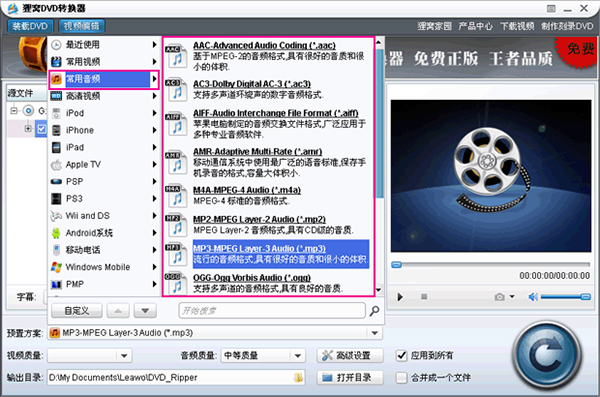Open the iPhone submenu category

104,130
